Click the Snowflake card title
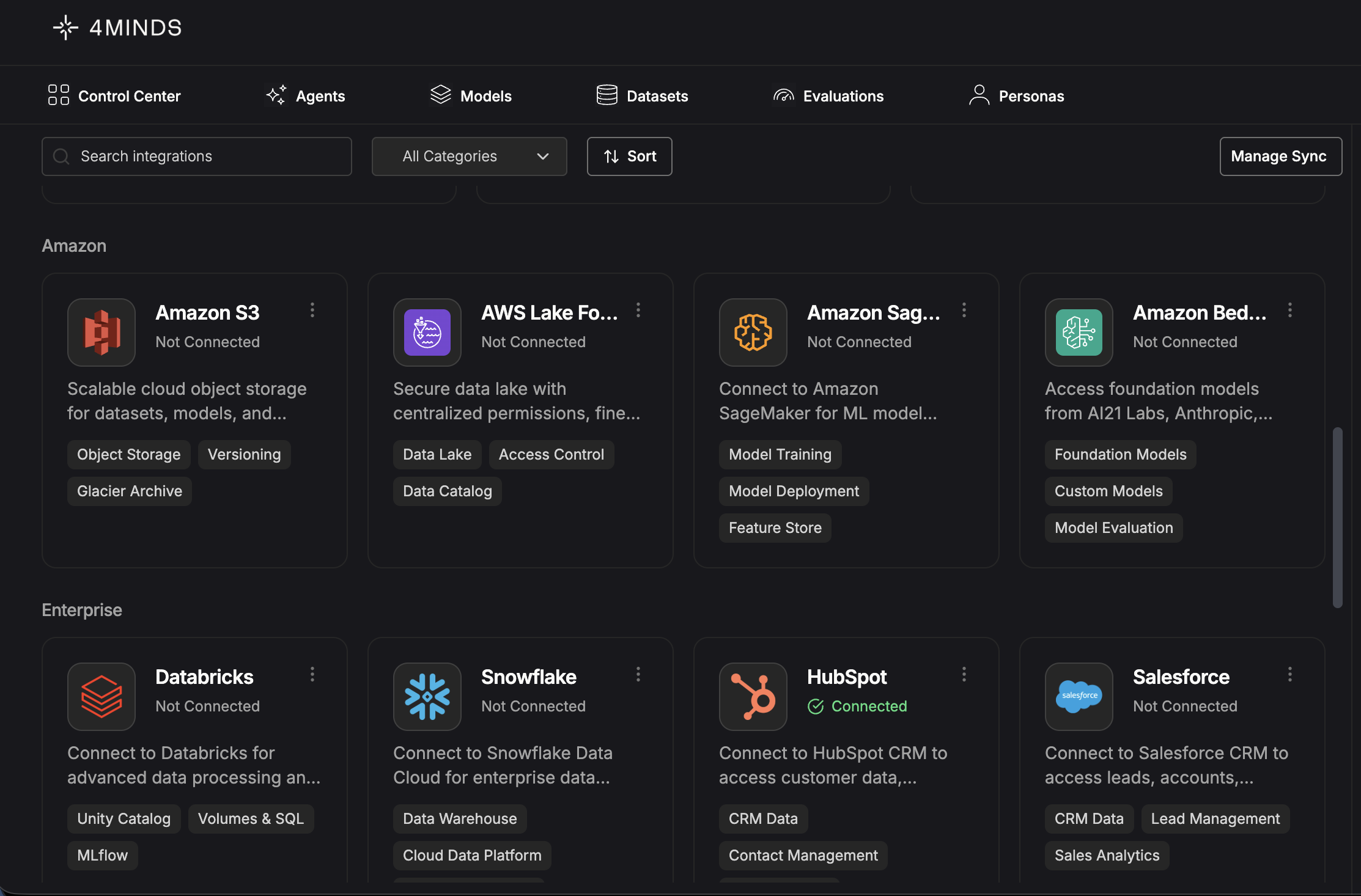Viewport: 1361px width, 896px height. [529, 677]
